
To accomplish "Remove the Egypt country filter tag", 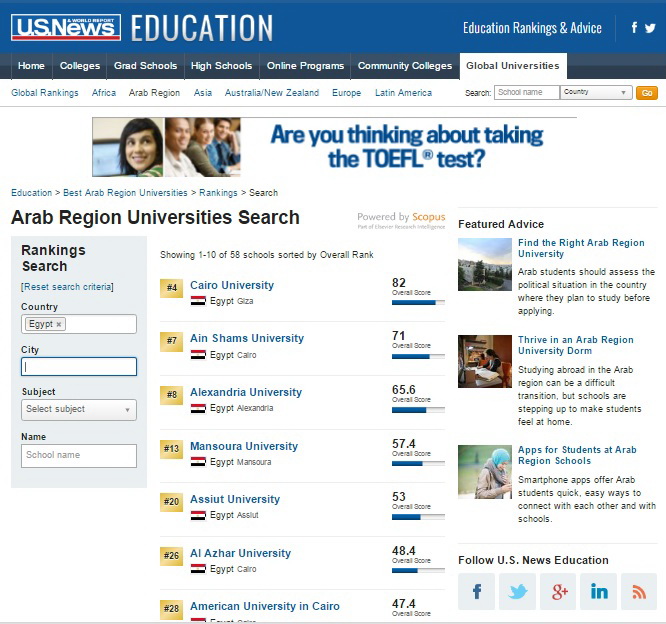I will (x=59, y=324).
